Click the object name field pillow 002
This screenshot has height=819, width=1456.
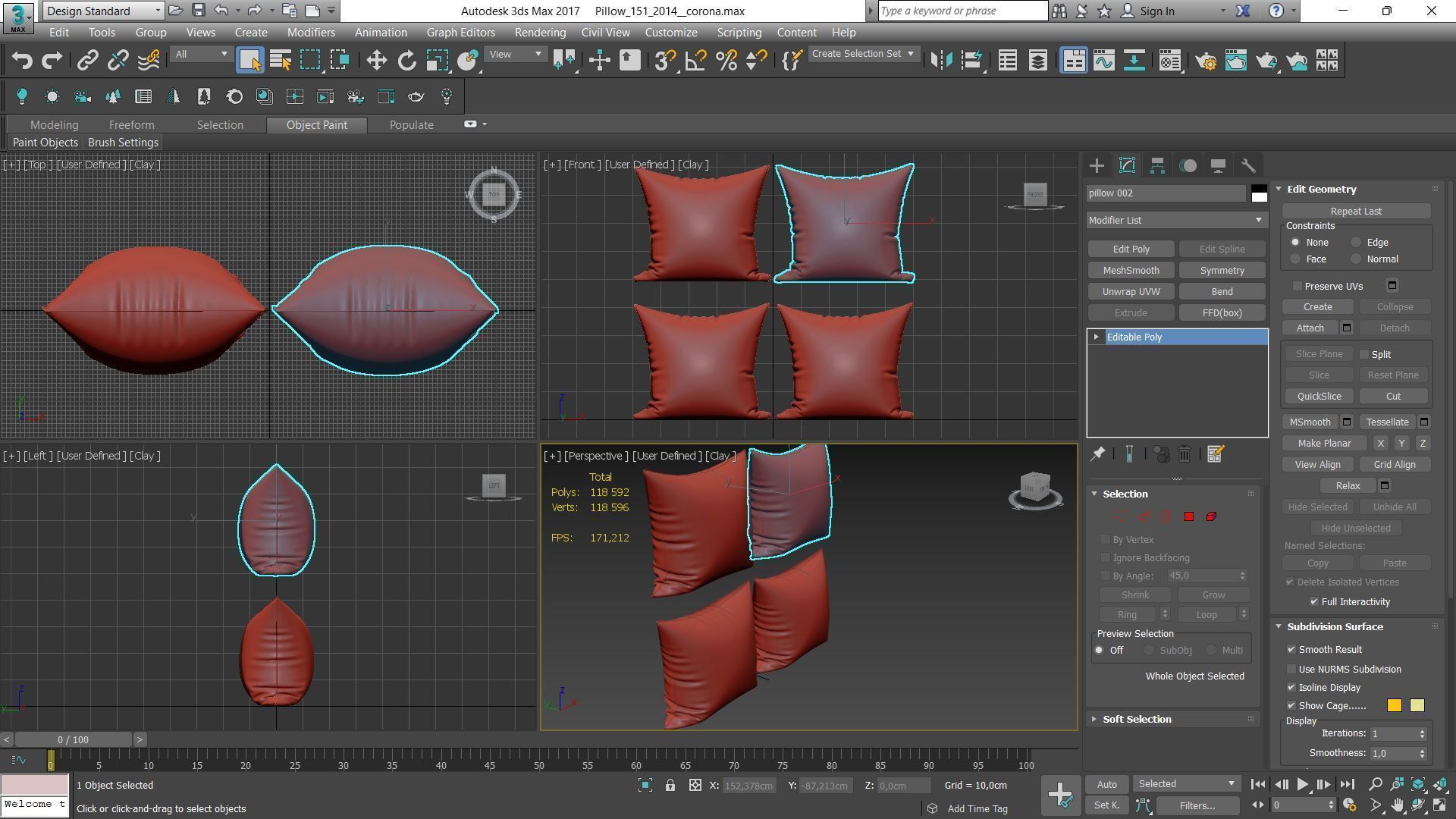pos(1166,193)
